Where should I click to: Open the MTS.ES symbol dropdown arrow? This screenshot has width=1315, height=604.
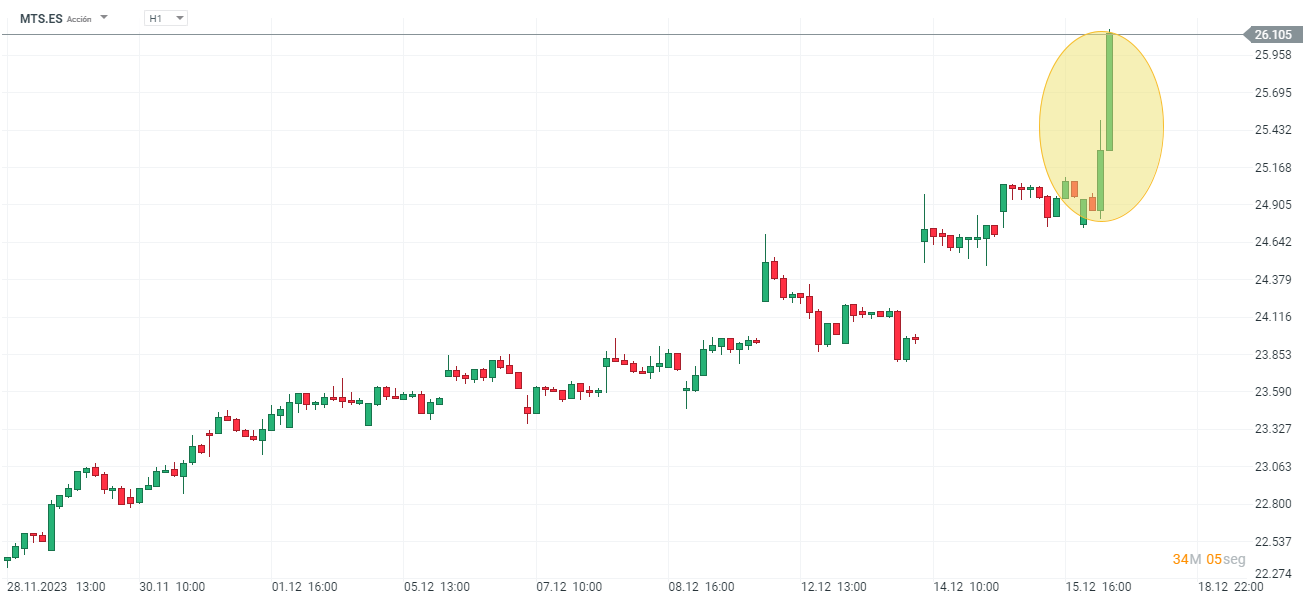click(104, 18)
